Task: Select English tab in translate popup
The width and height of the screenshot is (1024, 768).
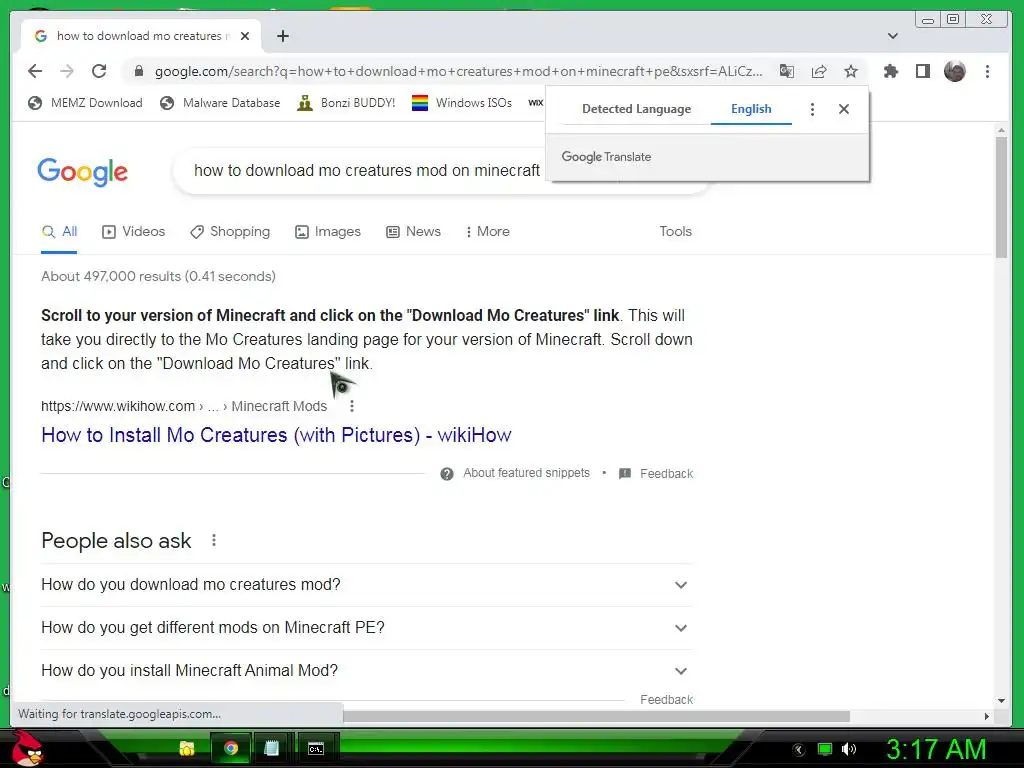Action: [751, 109]
